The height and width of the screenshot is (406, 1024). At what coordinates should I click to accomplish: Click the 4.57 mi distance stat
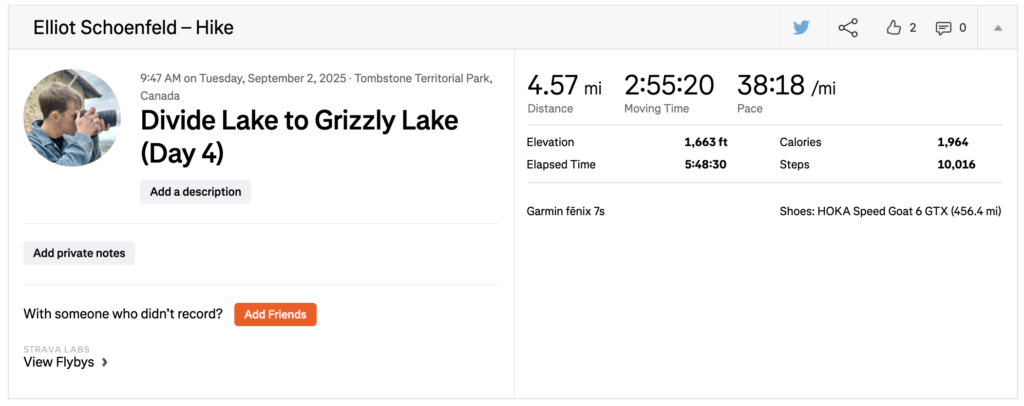click(x=564, y=87)
